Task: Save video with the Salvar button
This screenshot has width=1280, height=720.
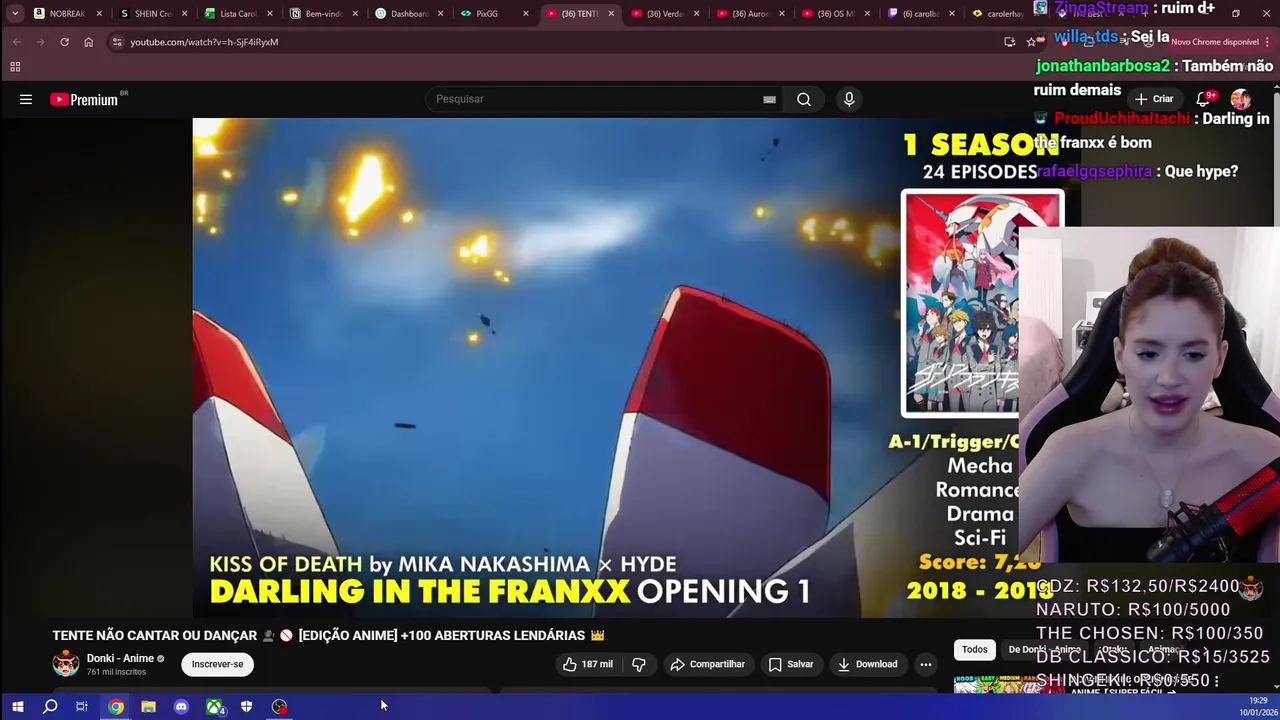Action: click(x=790, y=664)
